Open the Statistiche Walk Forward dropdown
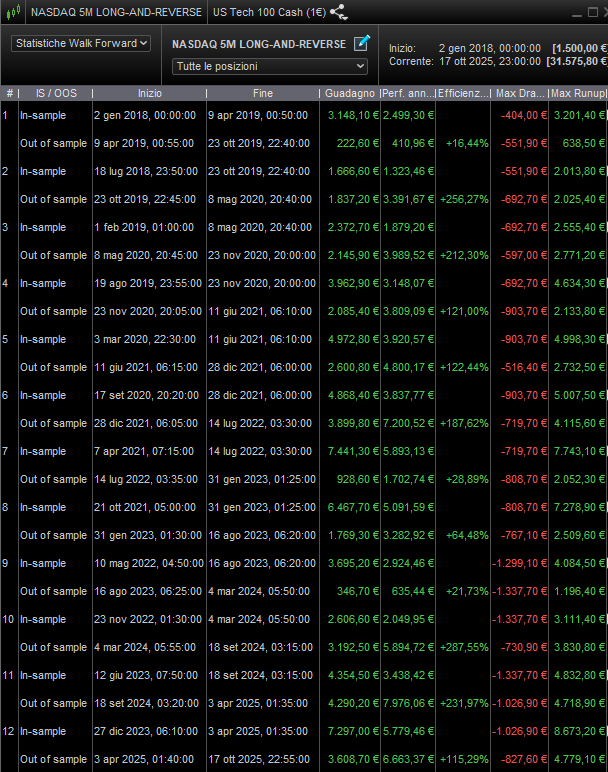Screen dimensions: 608x772 81,43
